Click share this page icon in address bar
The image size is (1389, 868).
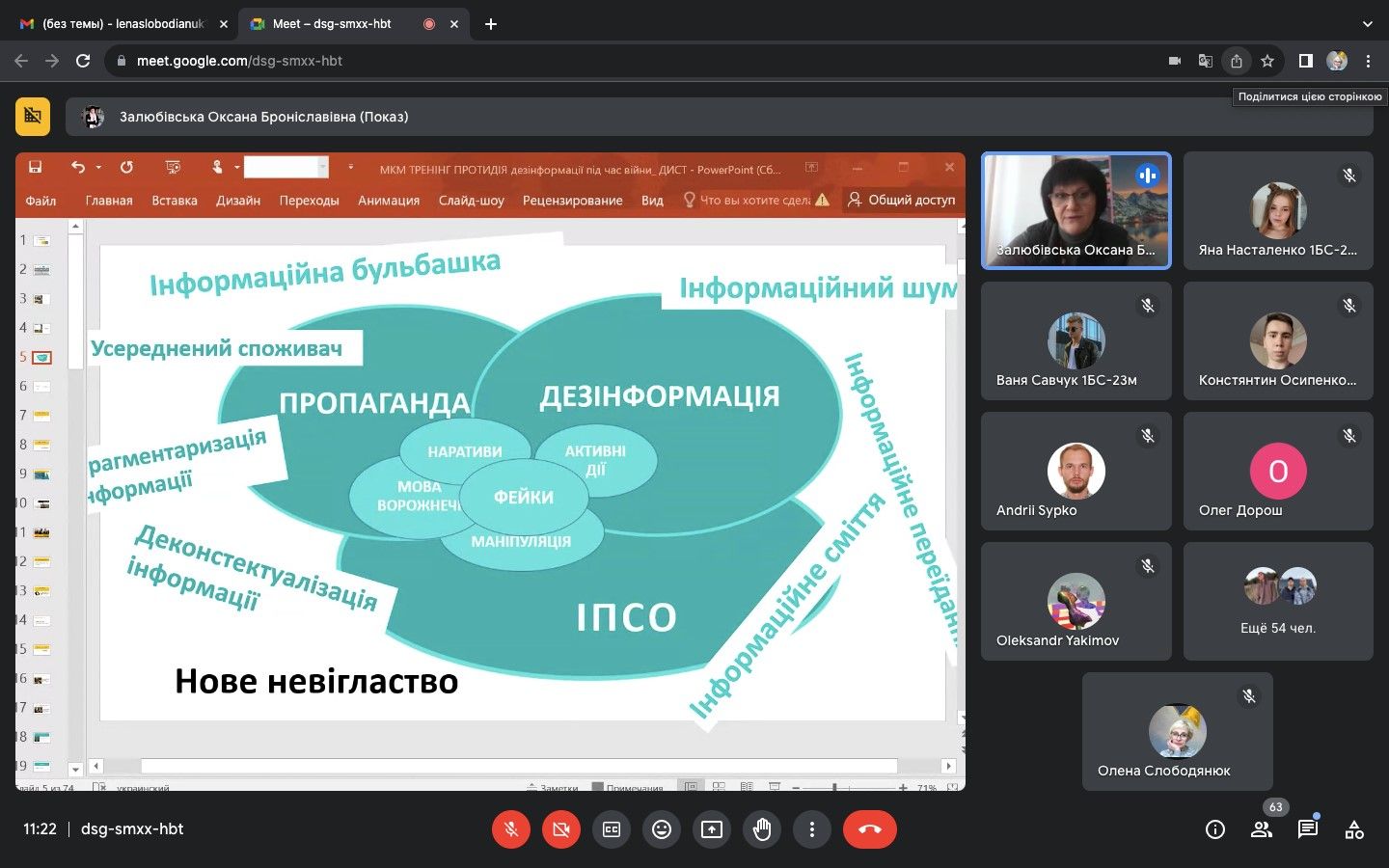(x=1237, y=61)
